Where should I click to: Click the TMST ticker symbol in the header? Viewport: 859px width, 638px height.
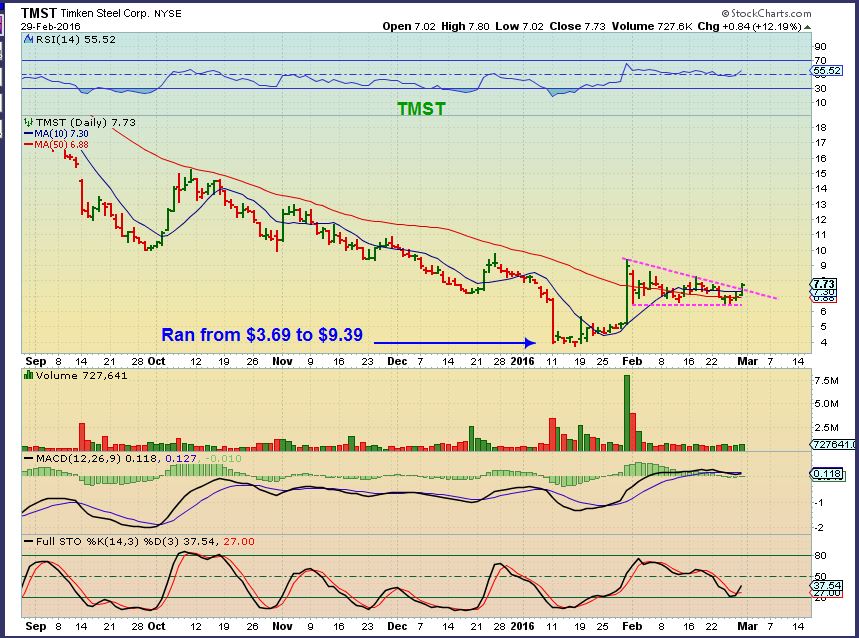pyautogui.click(x=38, y=13)
